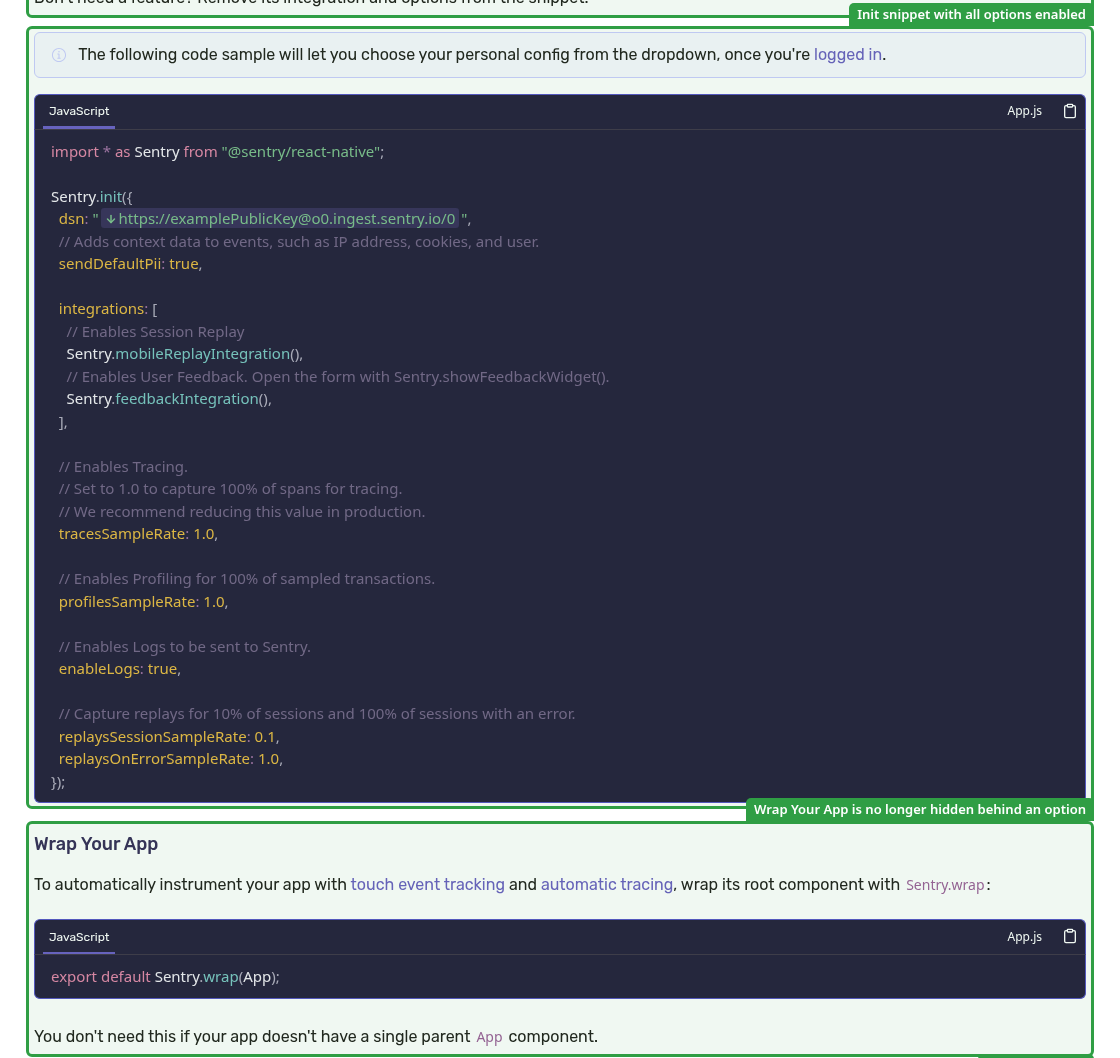Screen dimensions: 1120x1058
Task: Click the 'Sentry.mobileReplayIntegration(),' line
Action: point(184,354)
